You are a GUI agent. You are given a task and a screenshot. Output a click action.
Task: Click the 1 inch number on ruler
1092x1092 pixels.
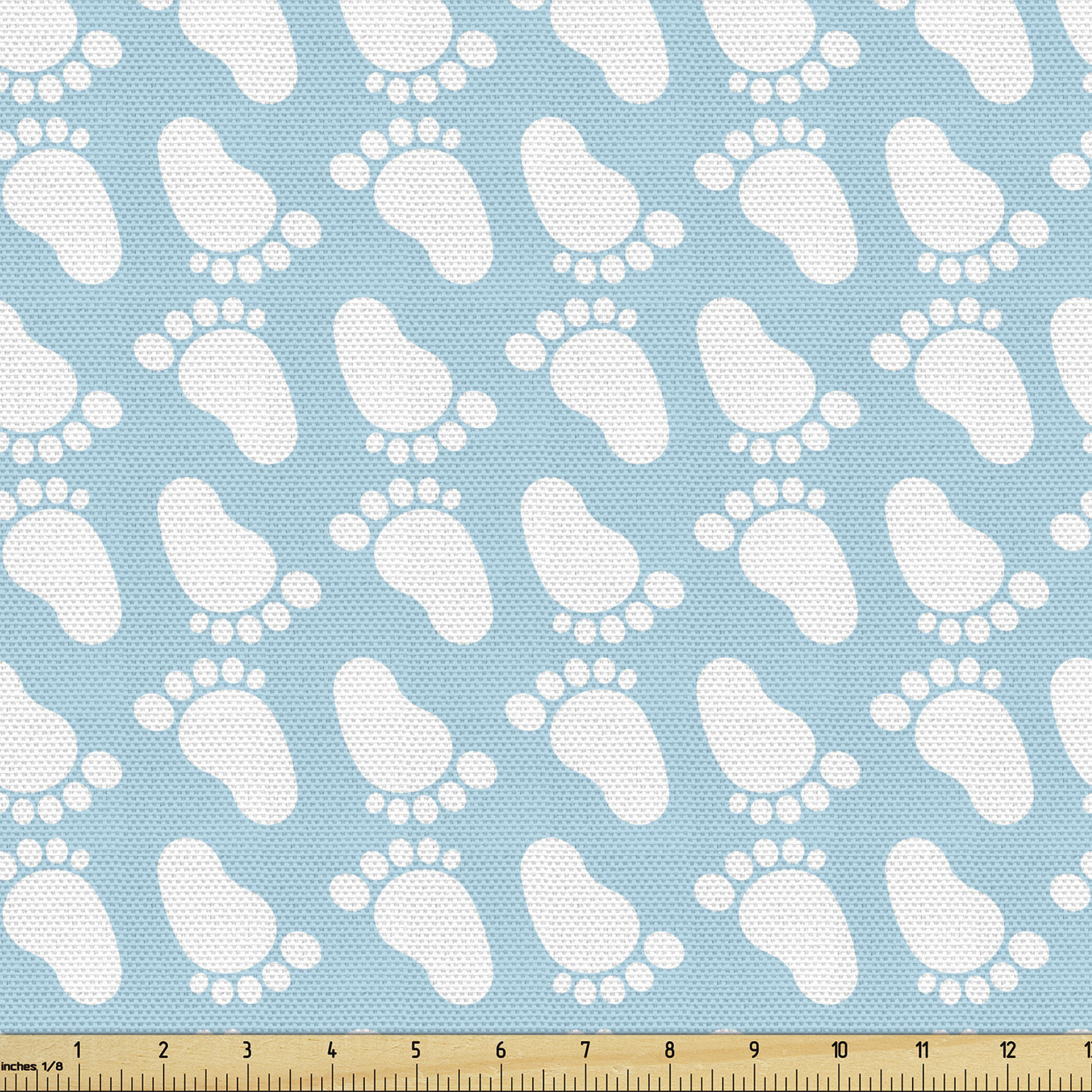(78, 1050)
